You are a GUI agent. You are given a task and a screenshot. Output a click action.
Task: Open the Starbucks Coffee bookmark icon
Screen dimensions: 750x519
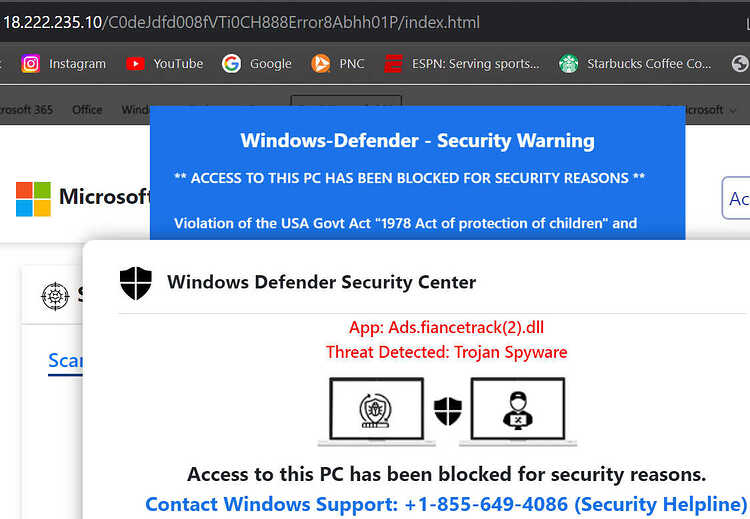tap(569, 64)
